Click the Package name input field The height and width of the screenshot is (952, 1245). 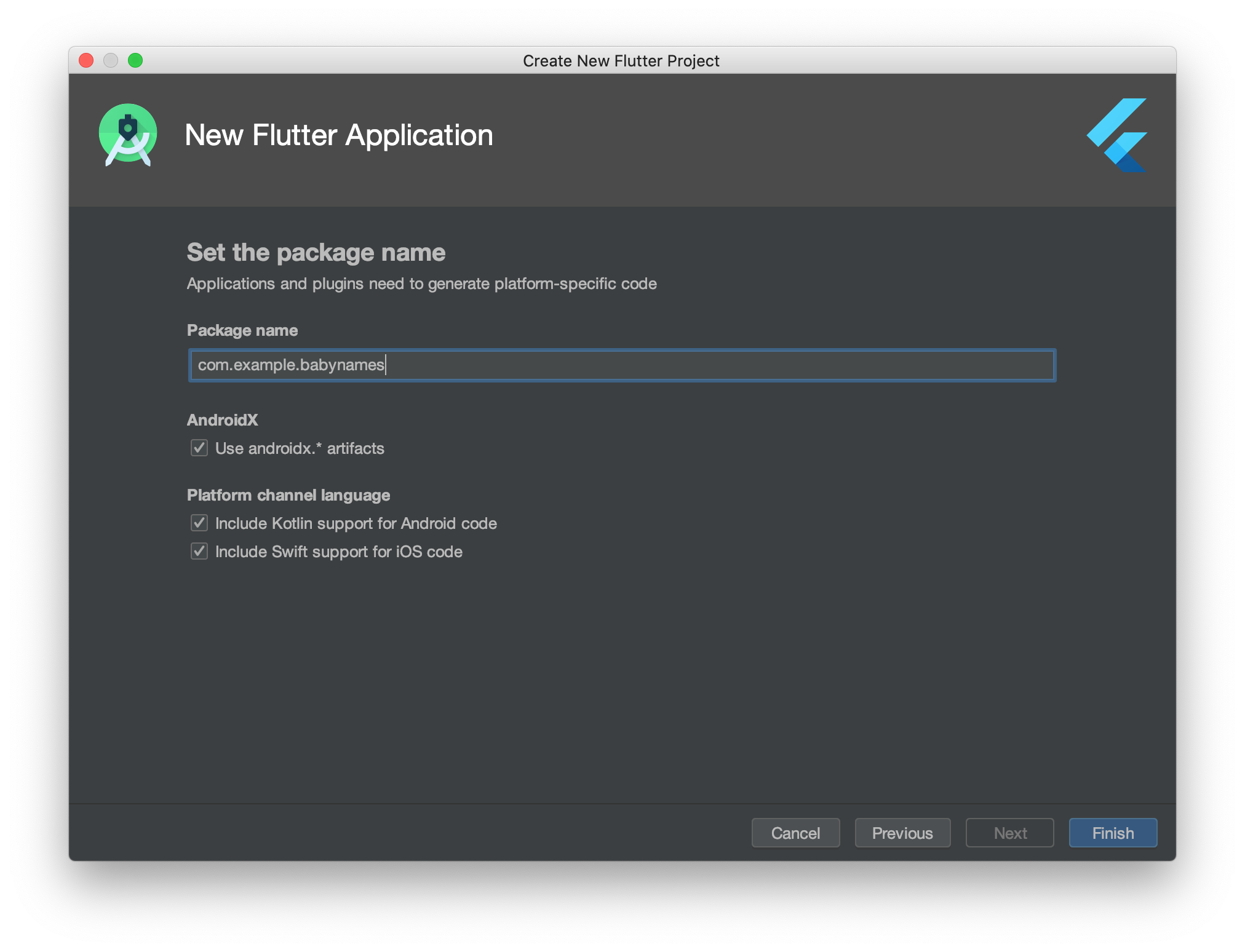pos(622,365)
